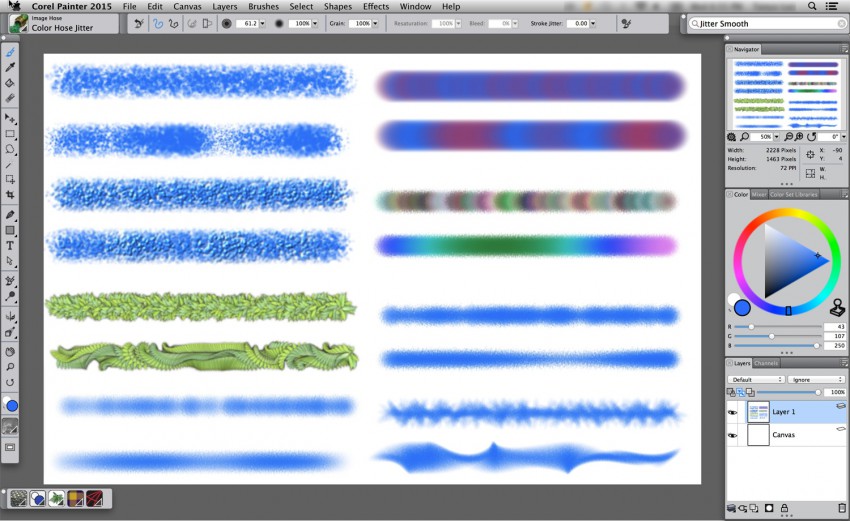Select the Dropper tool
This screenshot has width=850, height=521.
[10, 67]
